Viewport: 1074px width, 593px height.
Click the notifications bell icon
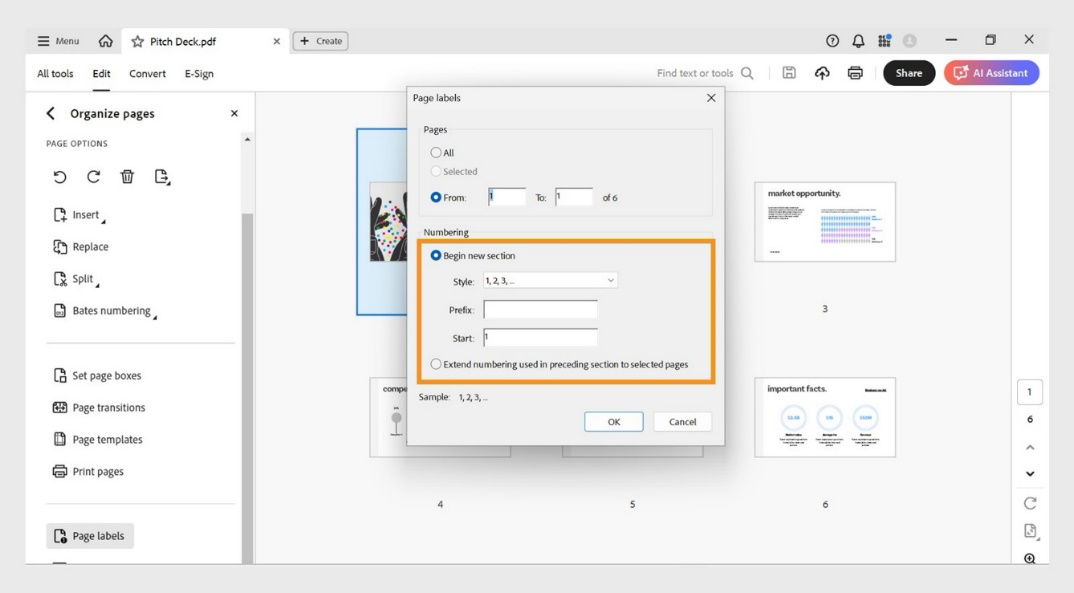[x=857, y=39]
